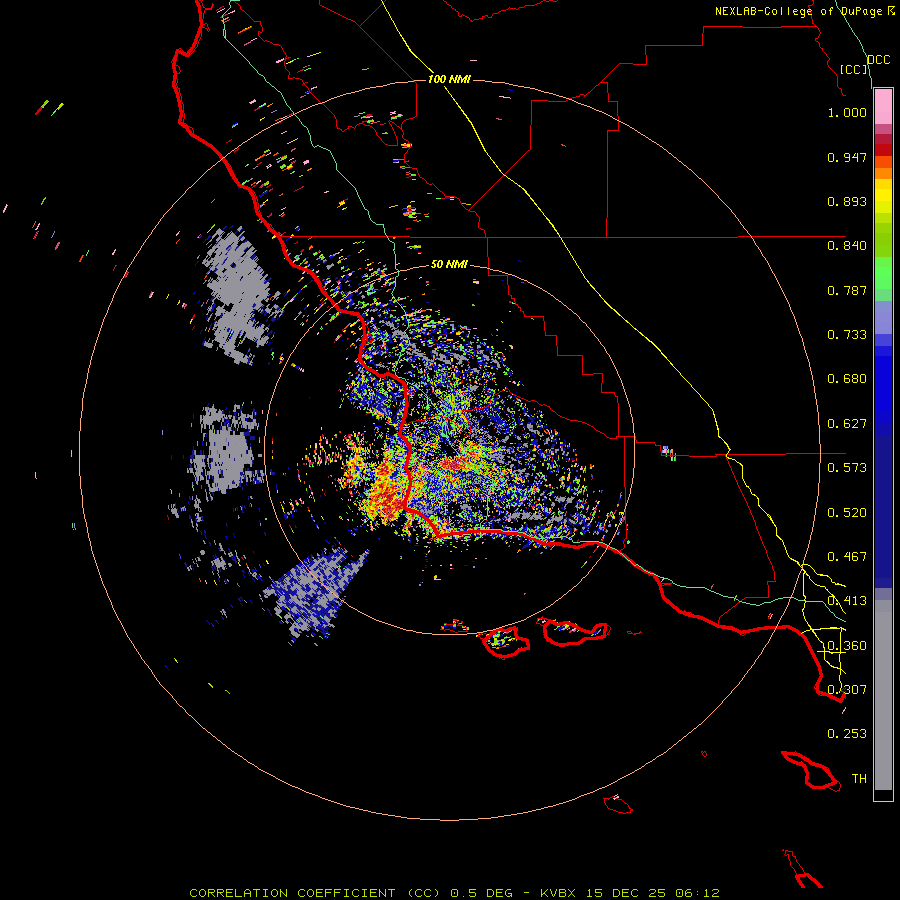Click the 0.360 legend value

tap(847, 646)
